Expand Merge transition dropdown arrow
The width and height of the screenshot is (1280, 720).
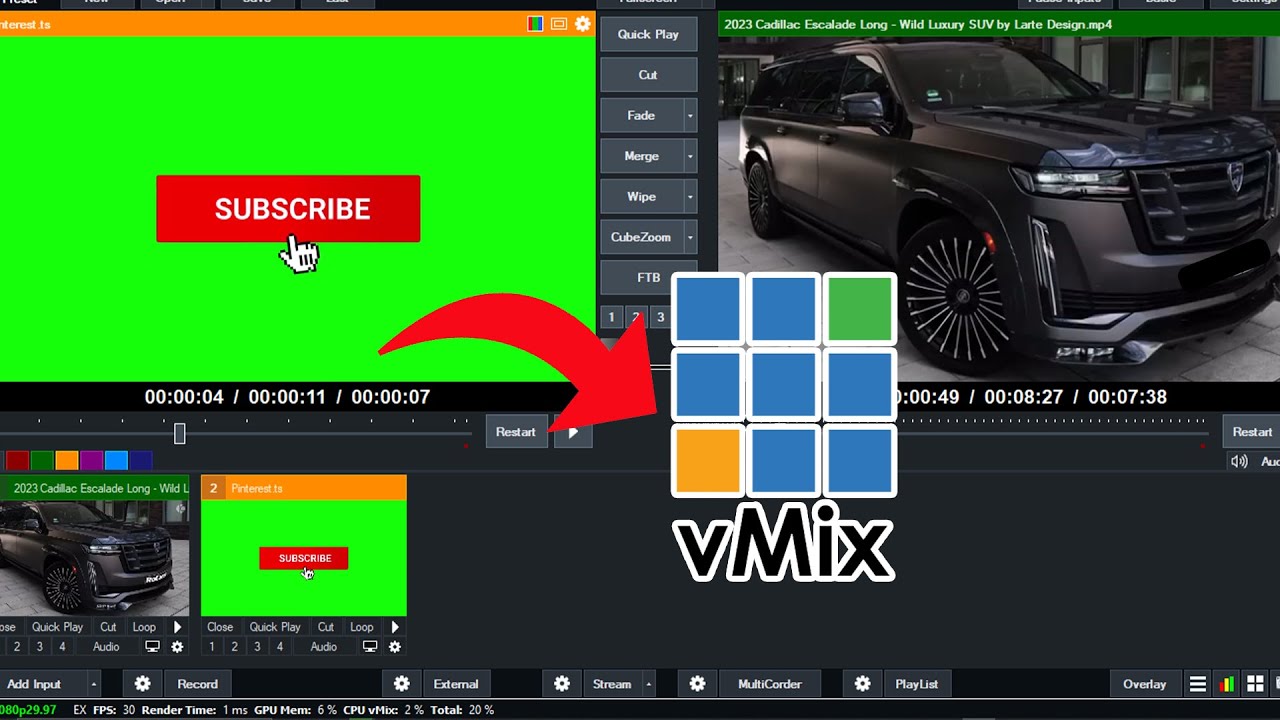click(690, 156)
